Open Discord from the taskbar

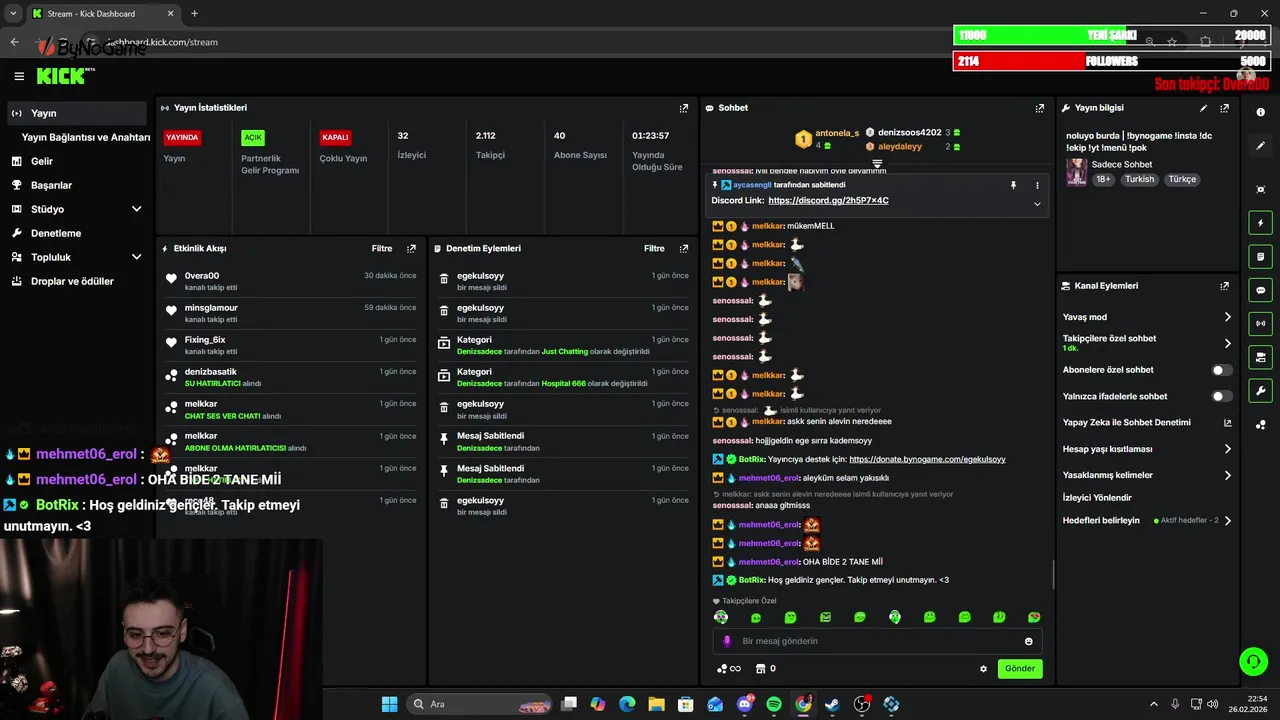pyautogui.click(x=745, y=704)
